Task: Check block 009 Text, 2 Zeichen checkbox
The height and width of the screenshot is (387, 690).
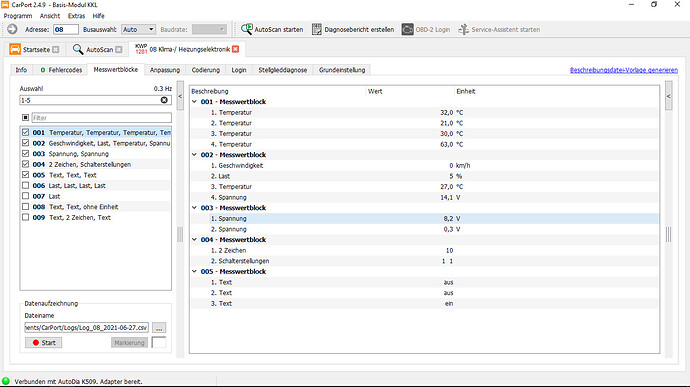Action: [26, 217]
